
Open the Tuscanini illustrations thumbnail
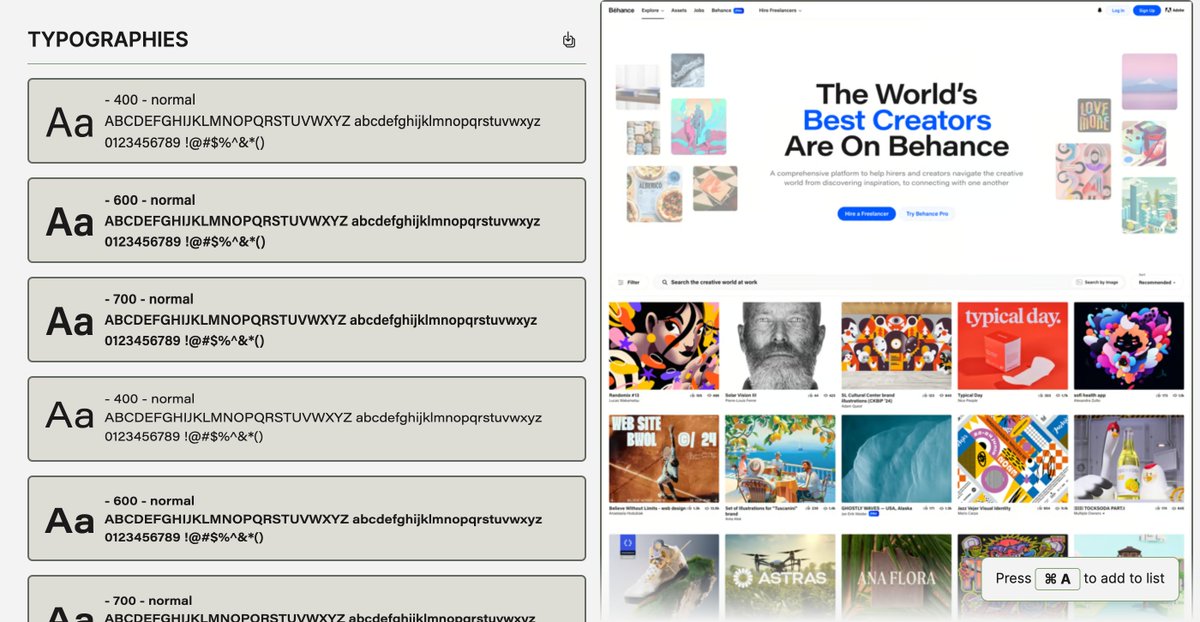click(x=780, y=459)
